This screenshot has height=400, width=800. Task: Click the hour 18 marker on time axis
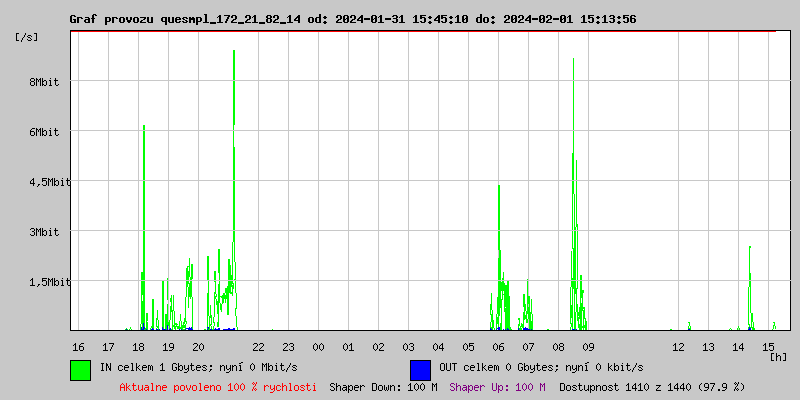pos(138,347)
